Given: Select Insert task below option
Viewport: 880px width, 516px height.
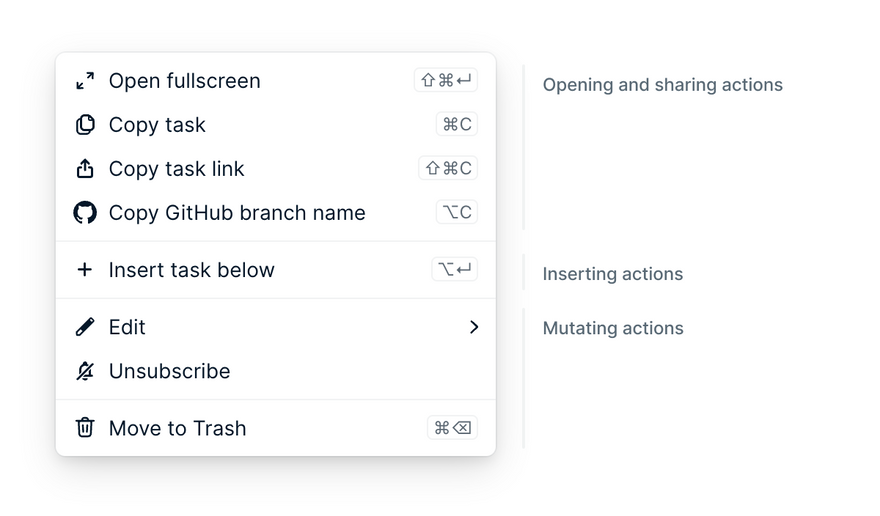Looking at the screenshot, I should (x=276, y=270).
